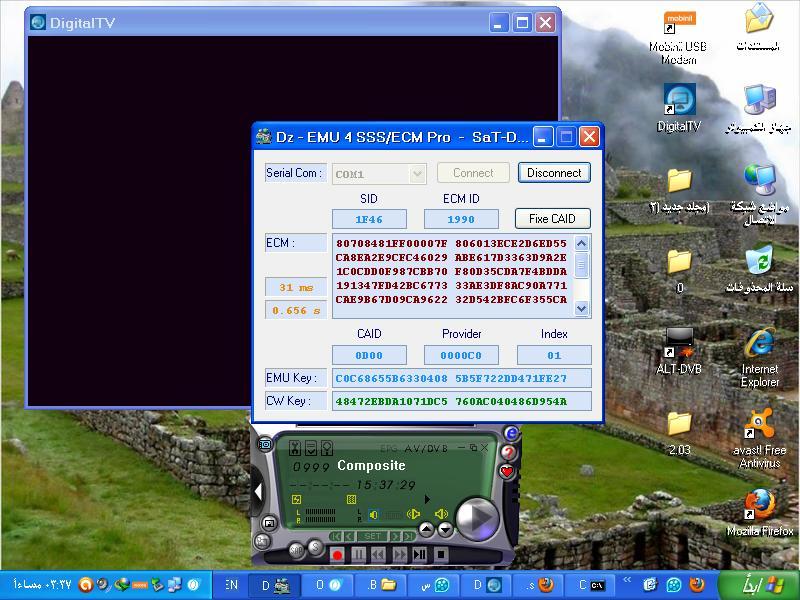Expand the ALT-DVB left side panel arrow

(258, 491)
